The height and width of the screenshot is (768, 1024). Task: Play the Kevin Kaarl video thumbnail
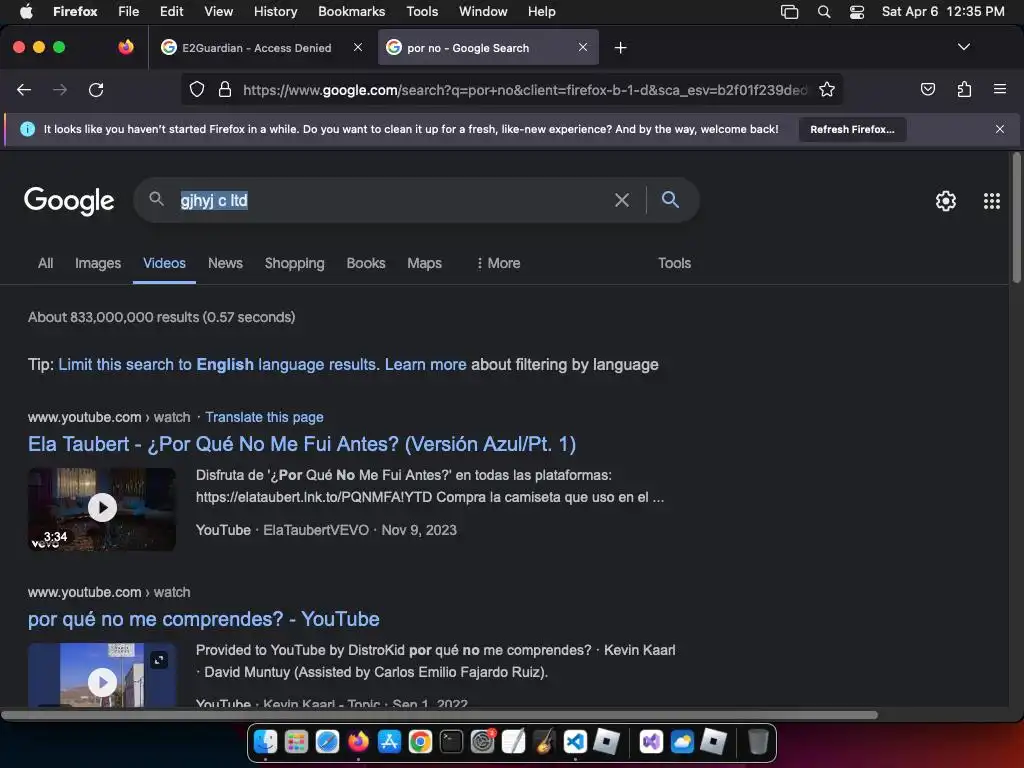102,675
